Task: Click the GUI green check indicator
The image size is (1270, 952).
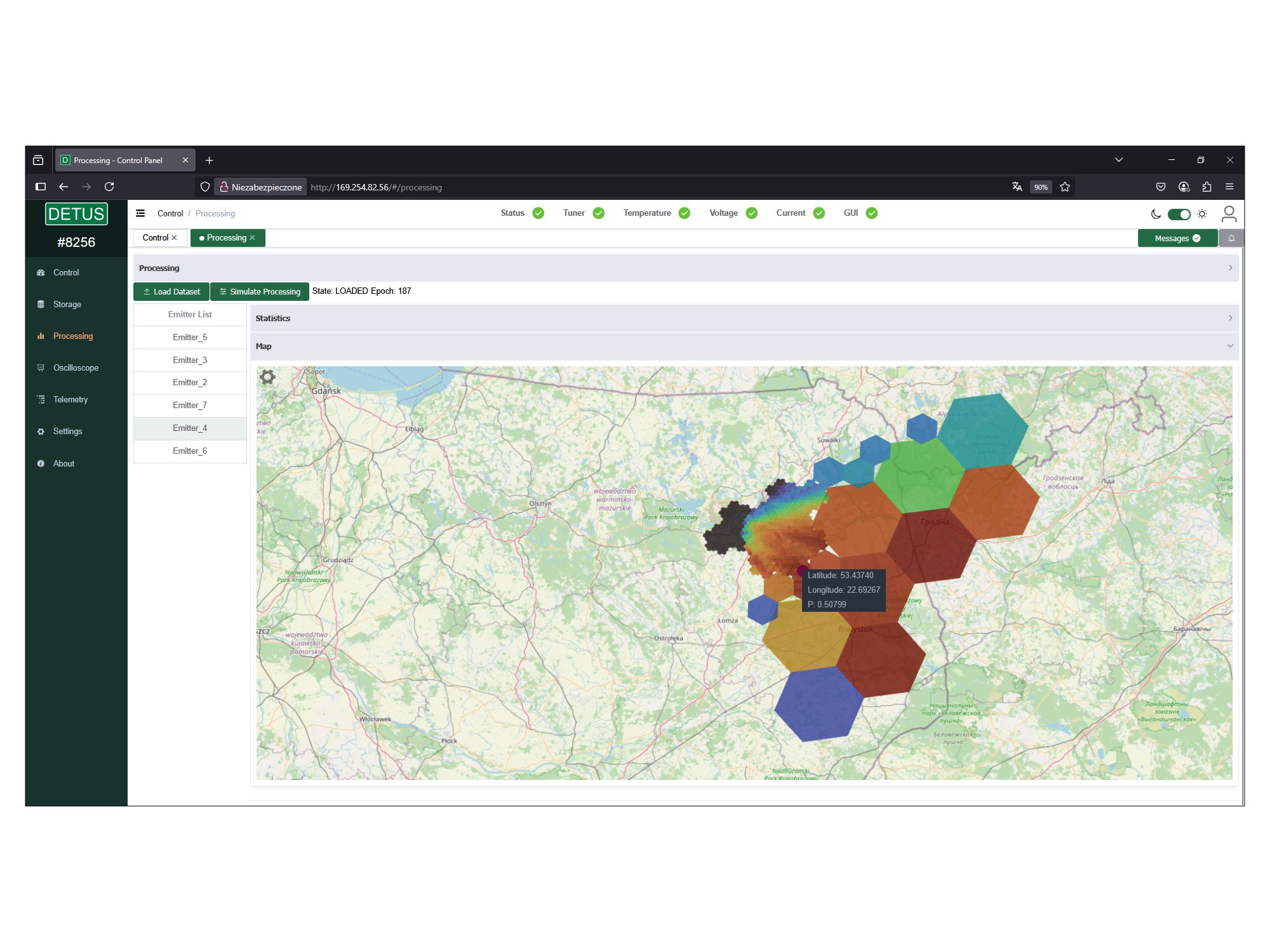Action: pyautogui.click(x=872, y=213)
